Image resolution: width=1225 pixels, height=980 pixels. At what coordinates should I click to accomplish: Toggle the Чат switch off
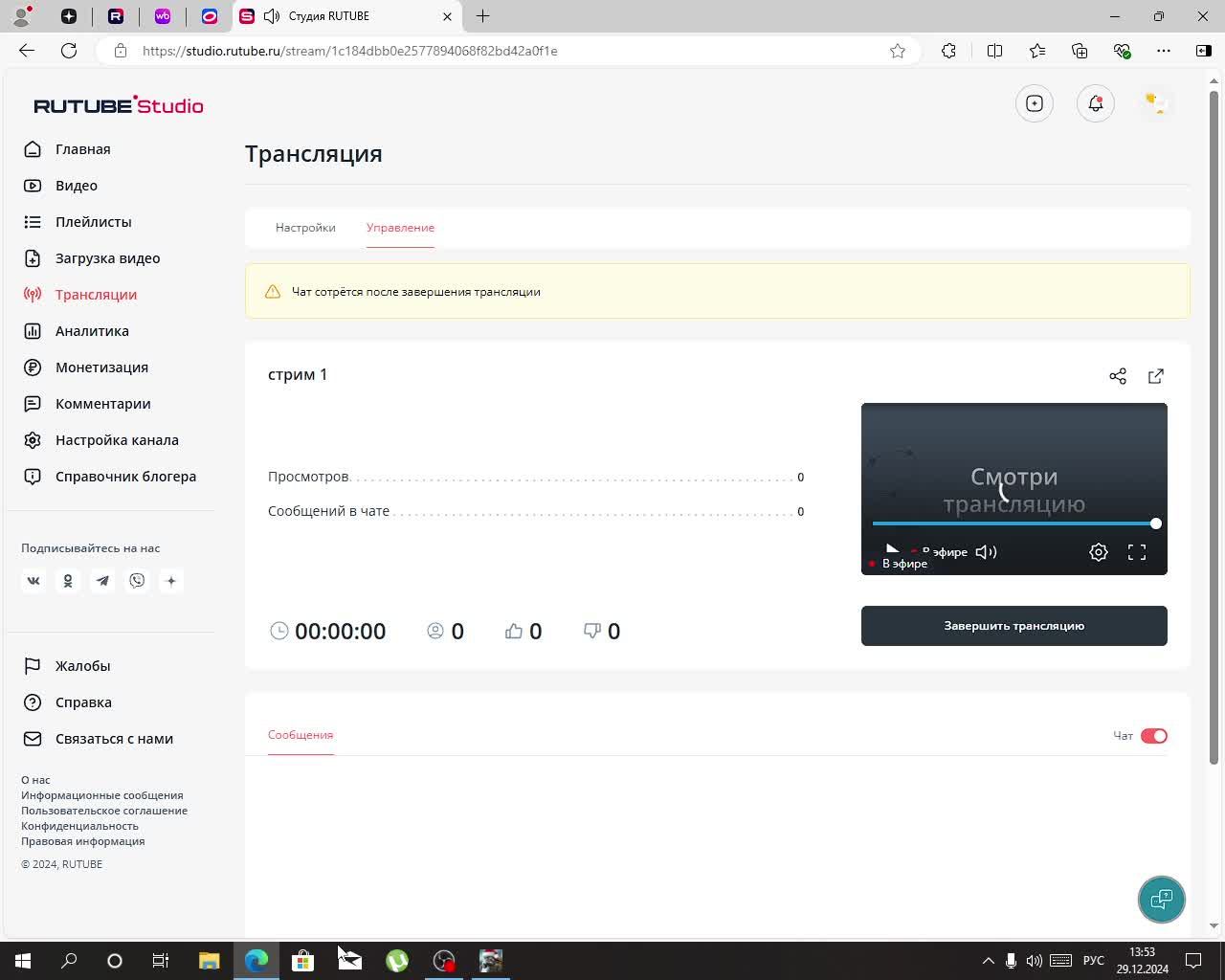pyautogui.click(x=1154, y=736)
